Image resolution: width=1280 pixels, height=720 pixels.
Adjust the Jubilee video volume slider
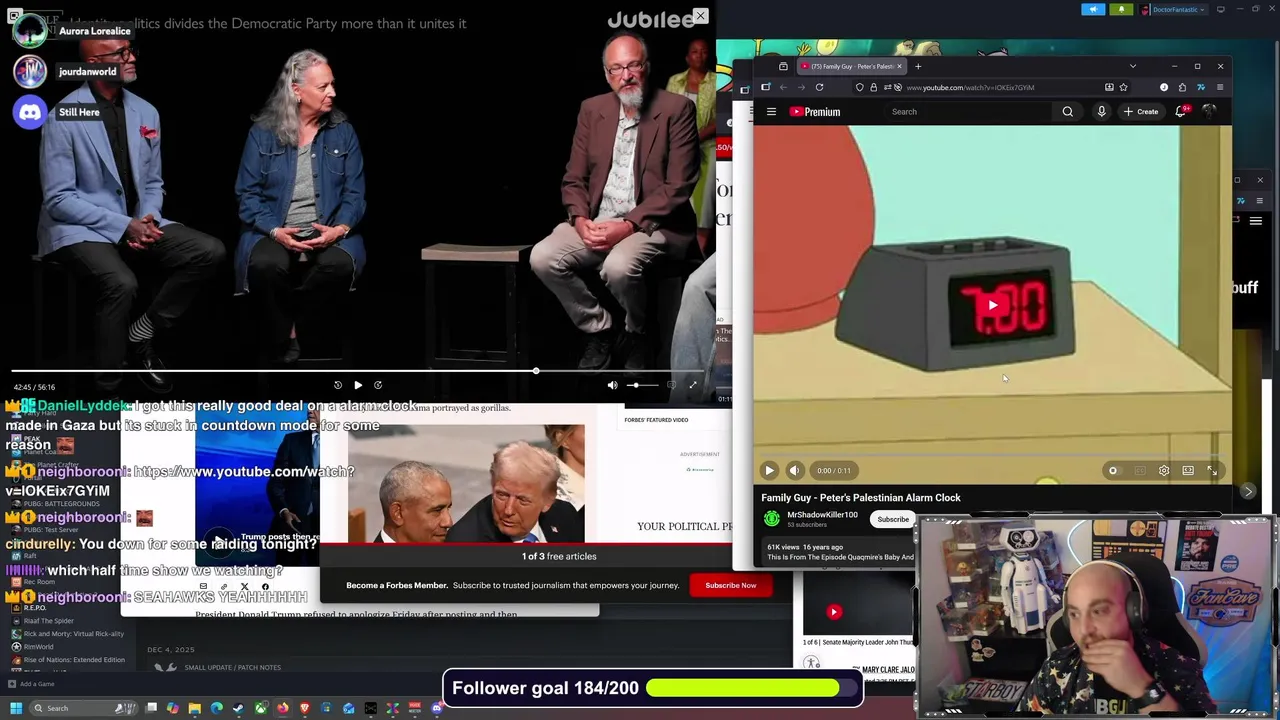[x=642, y=385]
